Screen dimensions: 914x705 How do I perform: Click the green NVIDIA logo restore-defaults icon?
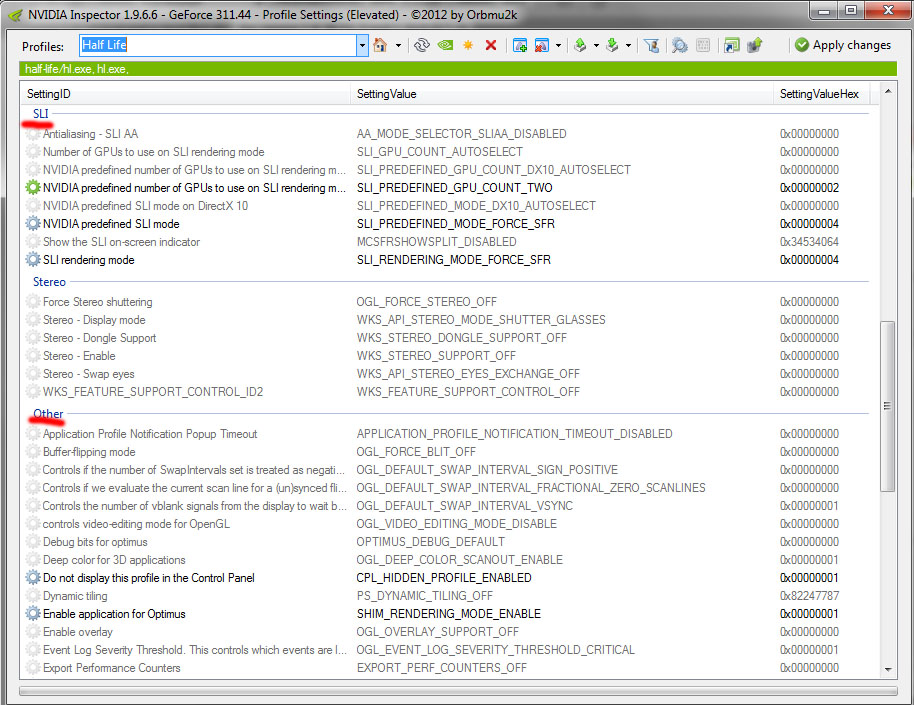click(x=445, y=45)
